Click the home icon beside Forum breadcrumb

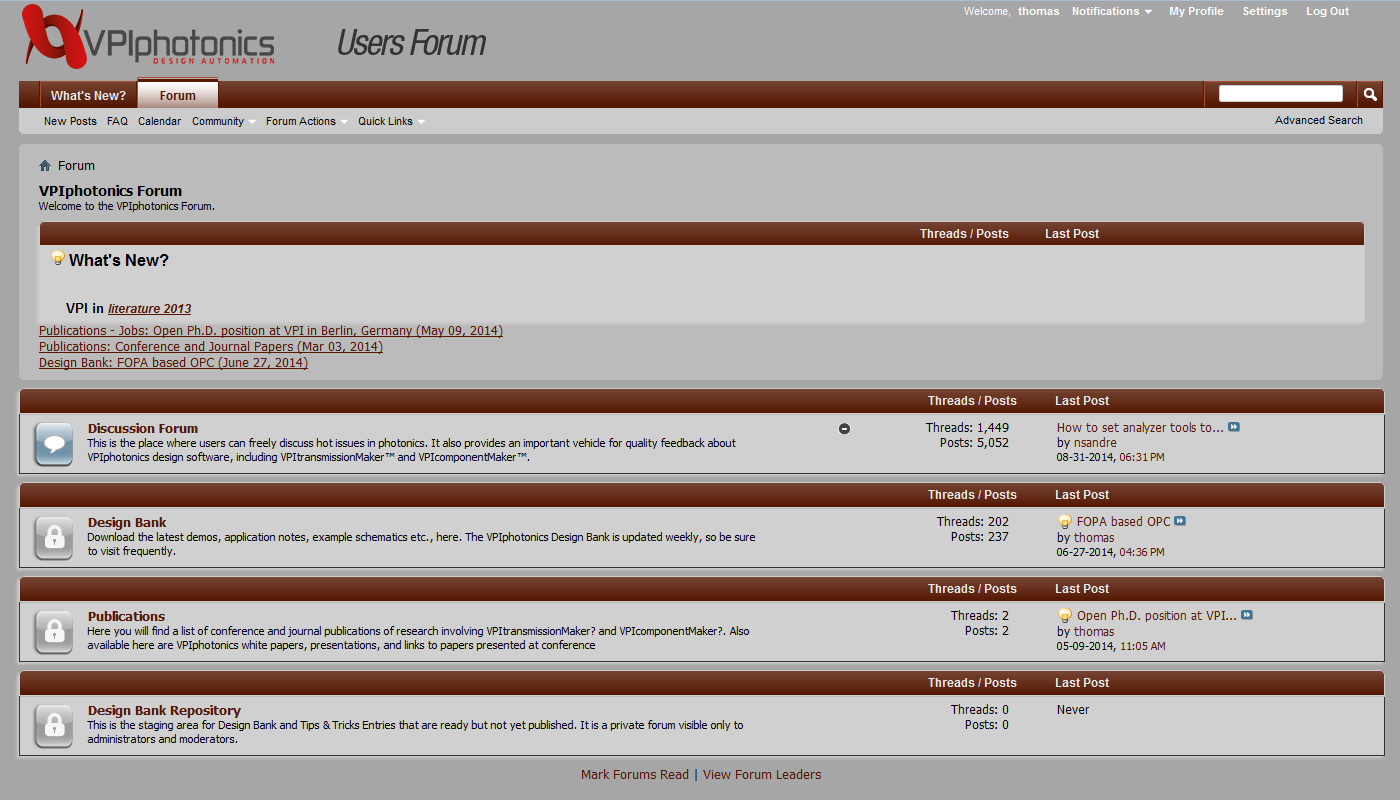coord(45,166)
